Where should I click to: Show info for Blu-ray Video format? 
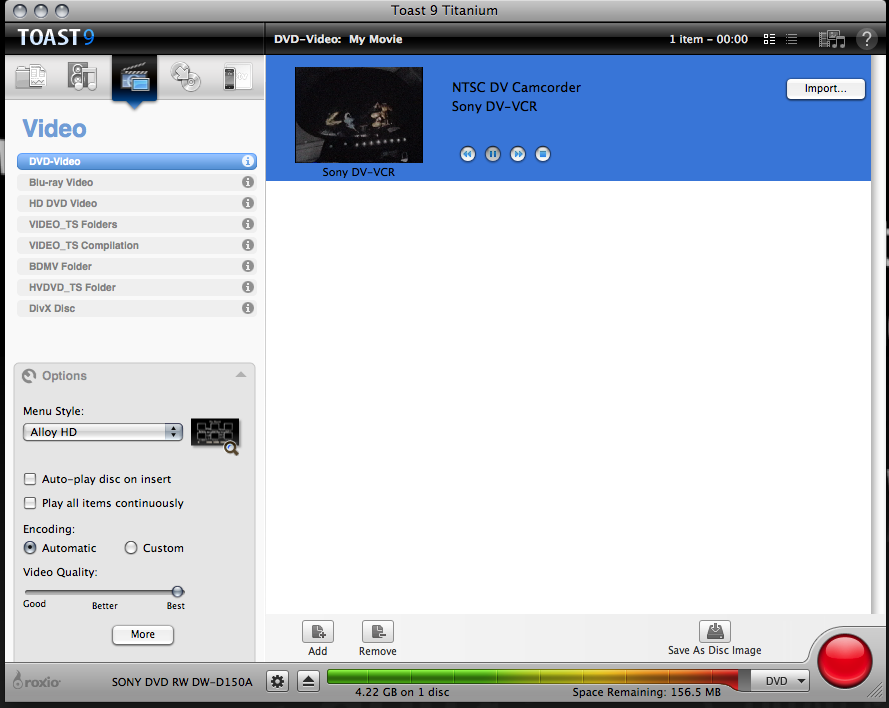(x=248, y=182)
